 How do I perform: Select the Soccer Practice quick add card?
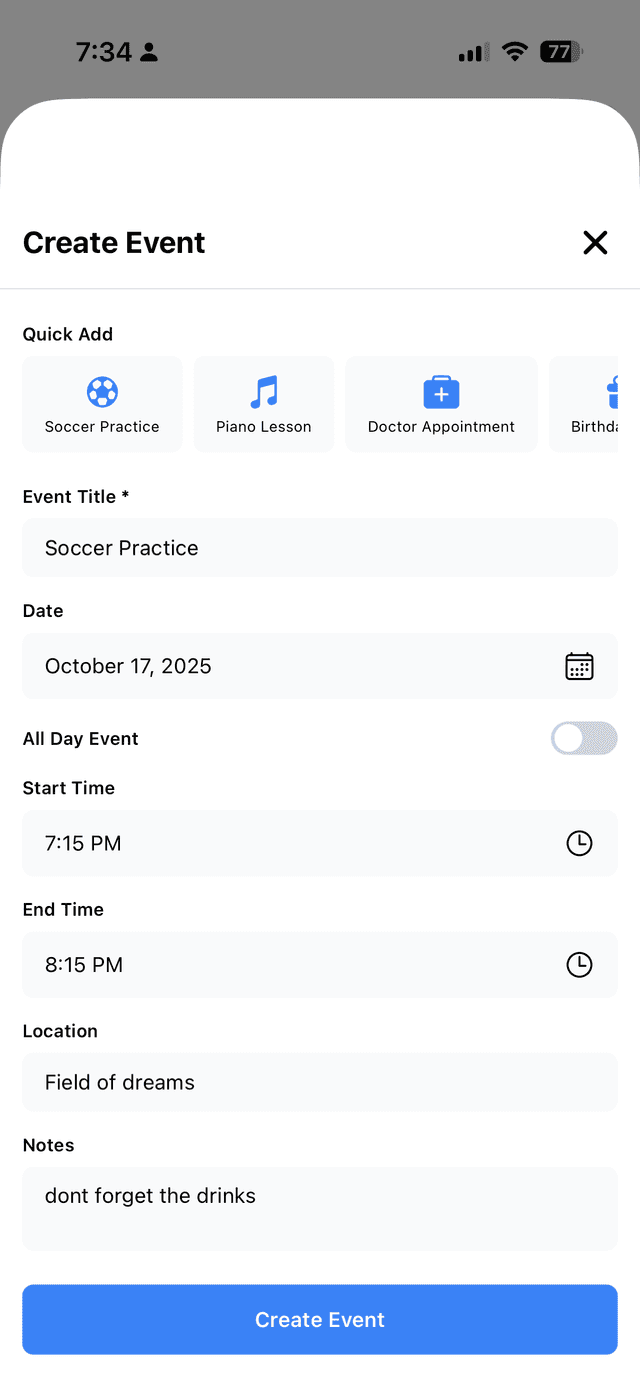tap(101, 403)
